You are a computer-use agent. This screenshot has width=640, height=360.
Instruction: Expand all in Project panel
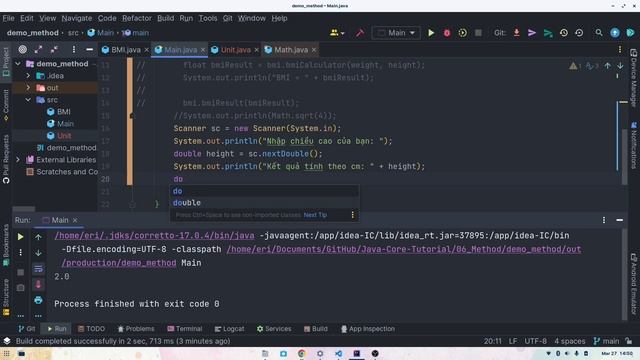[x=38, y=49]
